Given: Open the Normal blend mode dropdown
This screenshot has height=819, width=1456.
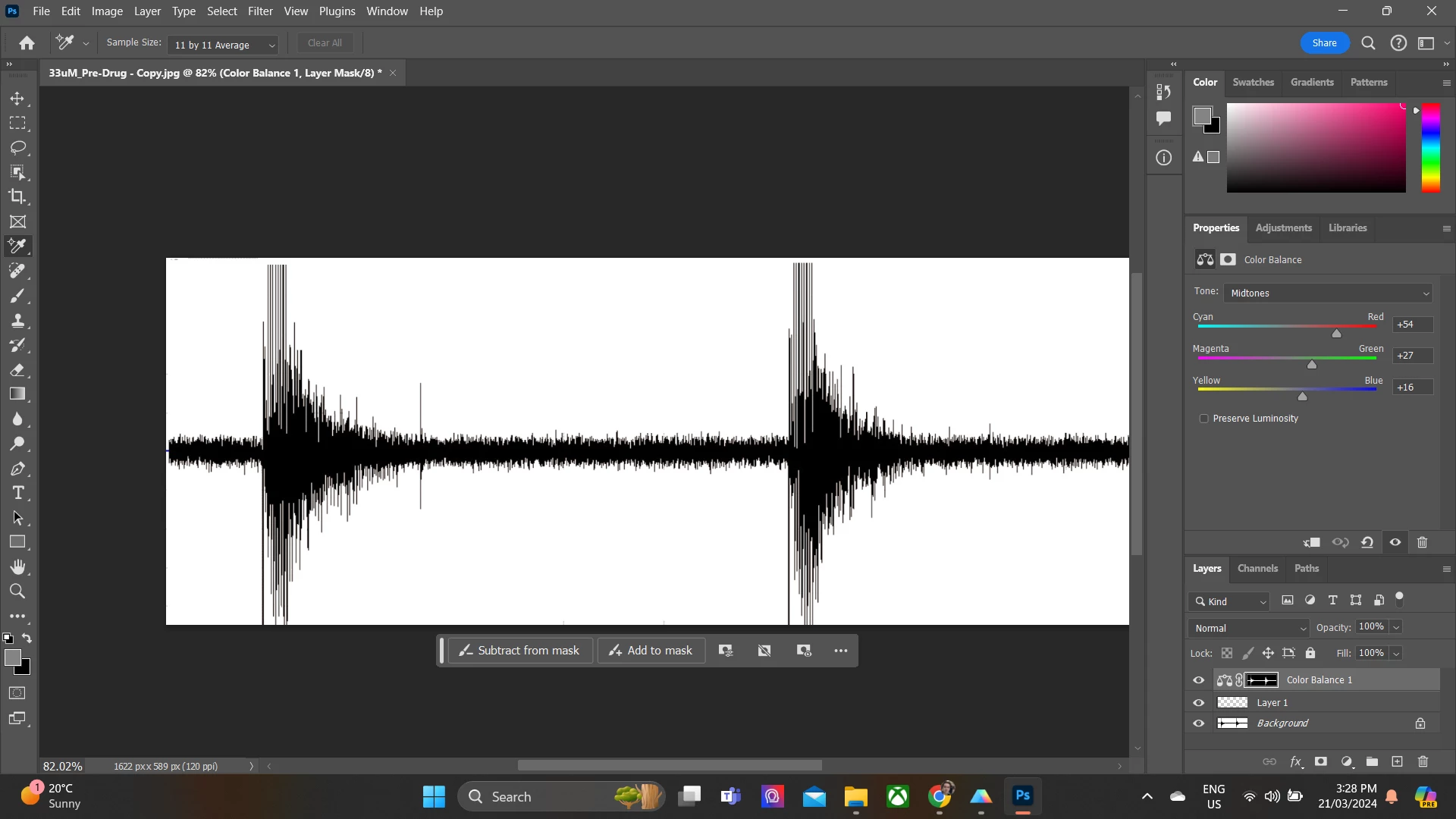Looking at the screenshot, I should tap(1249, 628).
